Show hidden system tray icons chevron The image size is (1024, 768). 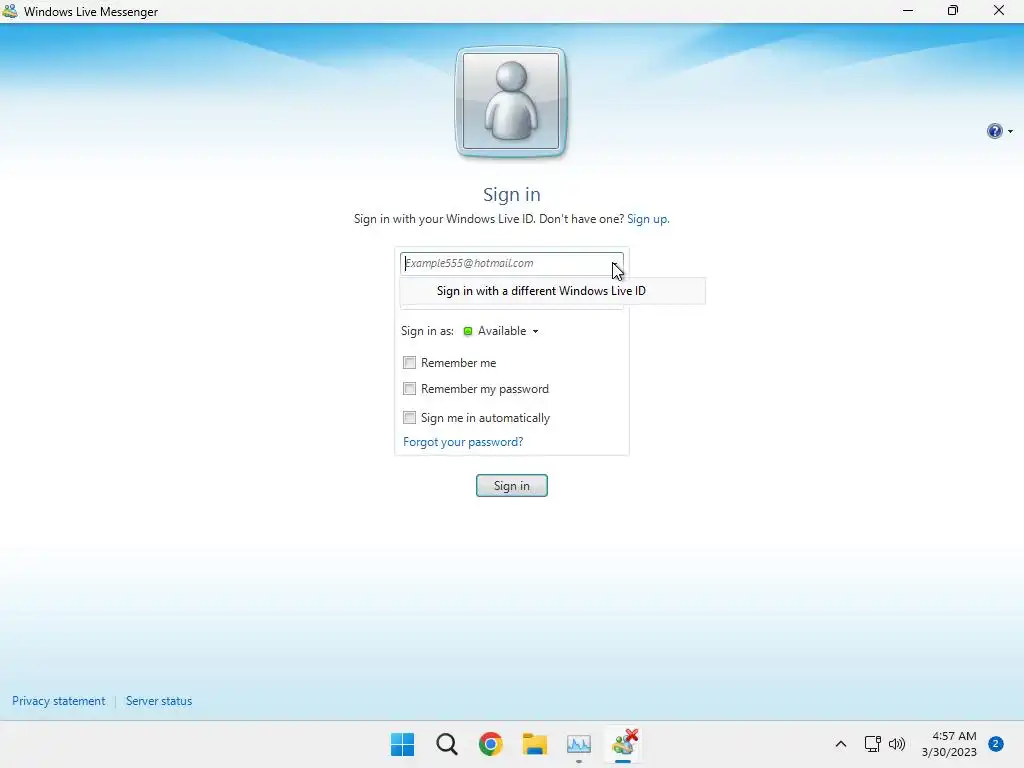840,744
